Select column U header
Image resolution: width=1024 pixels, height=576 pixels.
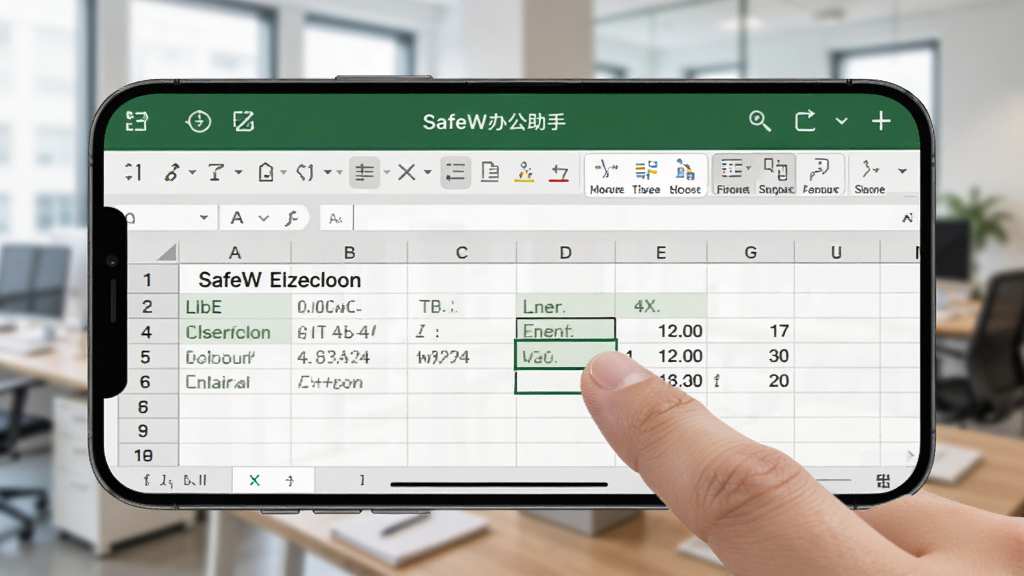pyautogui.click(x=837, y=253)
